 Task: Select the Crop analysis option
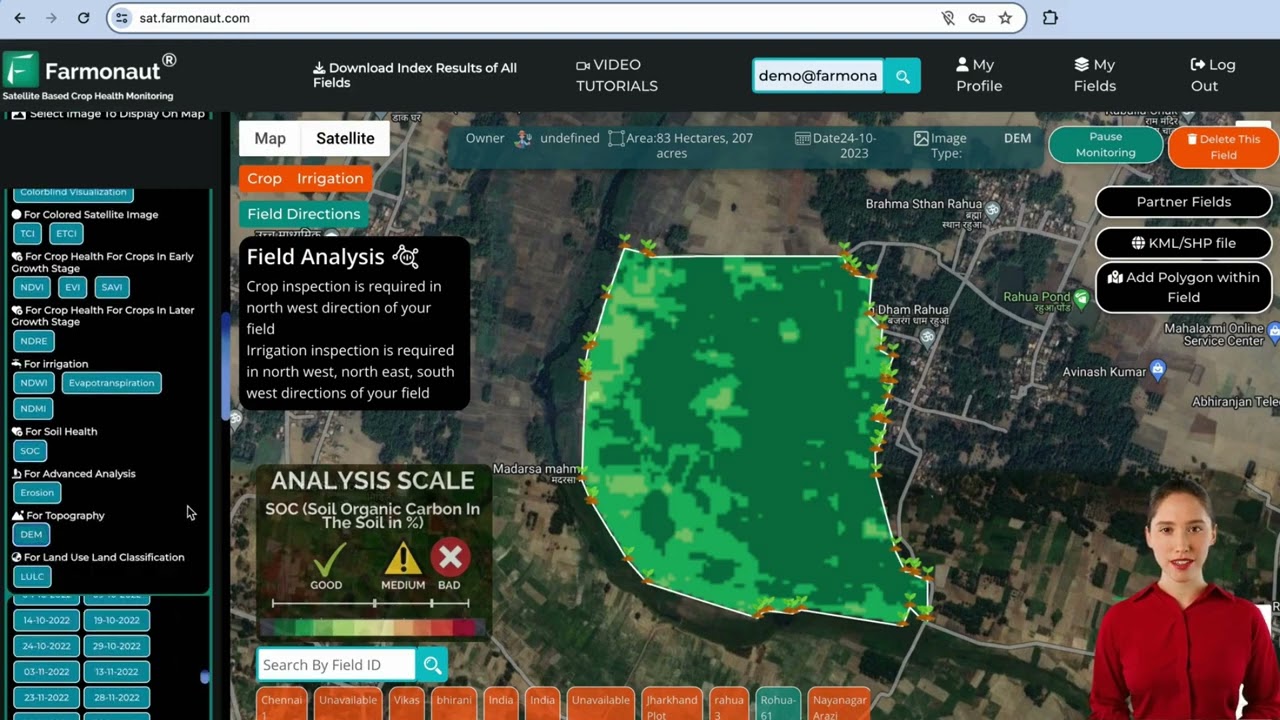pos(265,178)
